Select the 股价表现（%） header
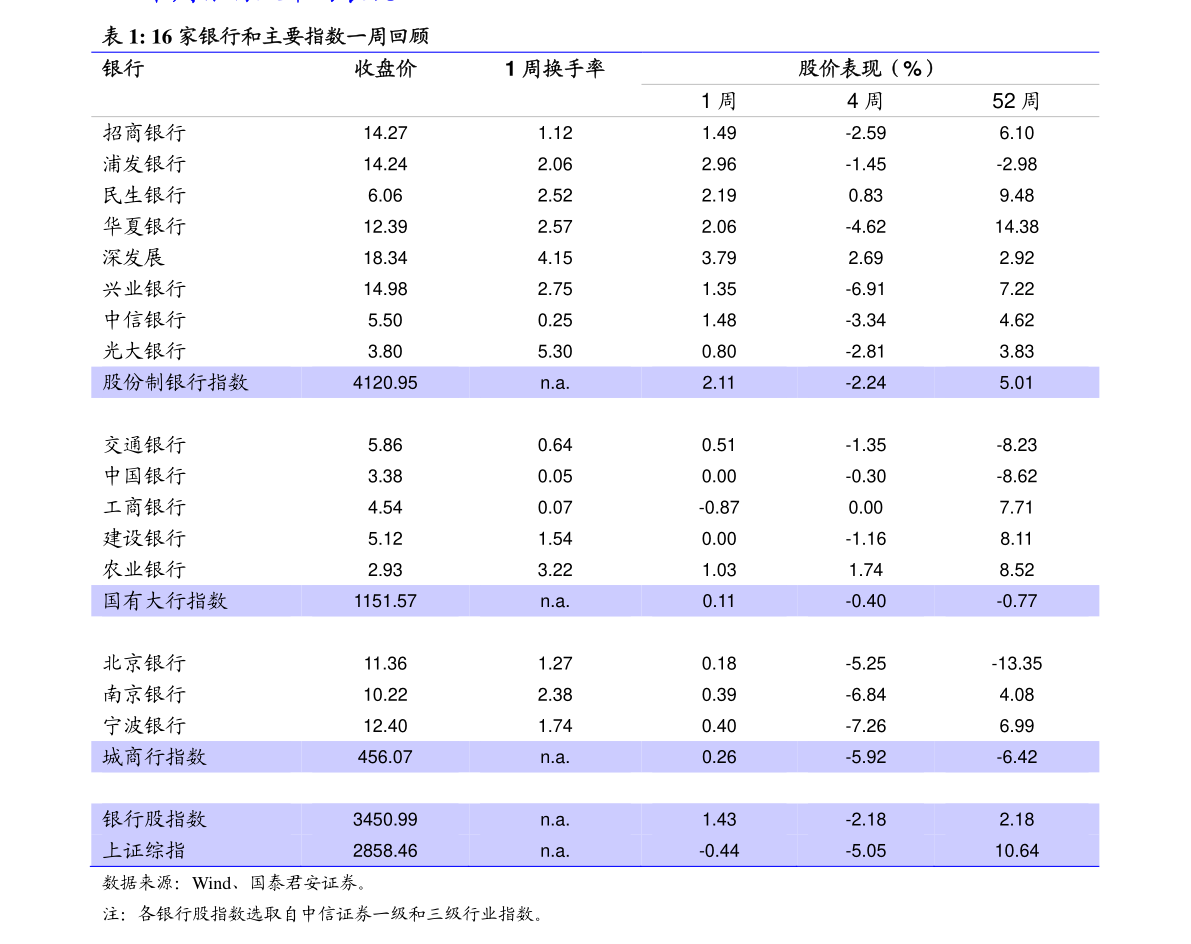Image resolution: width=1191 pixels, height=944 pixels. (x=865, y=68)
